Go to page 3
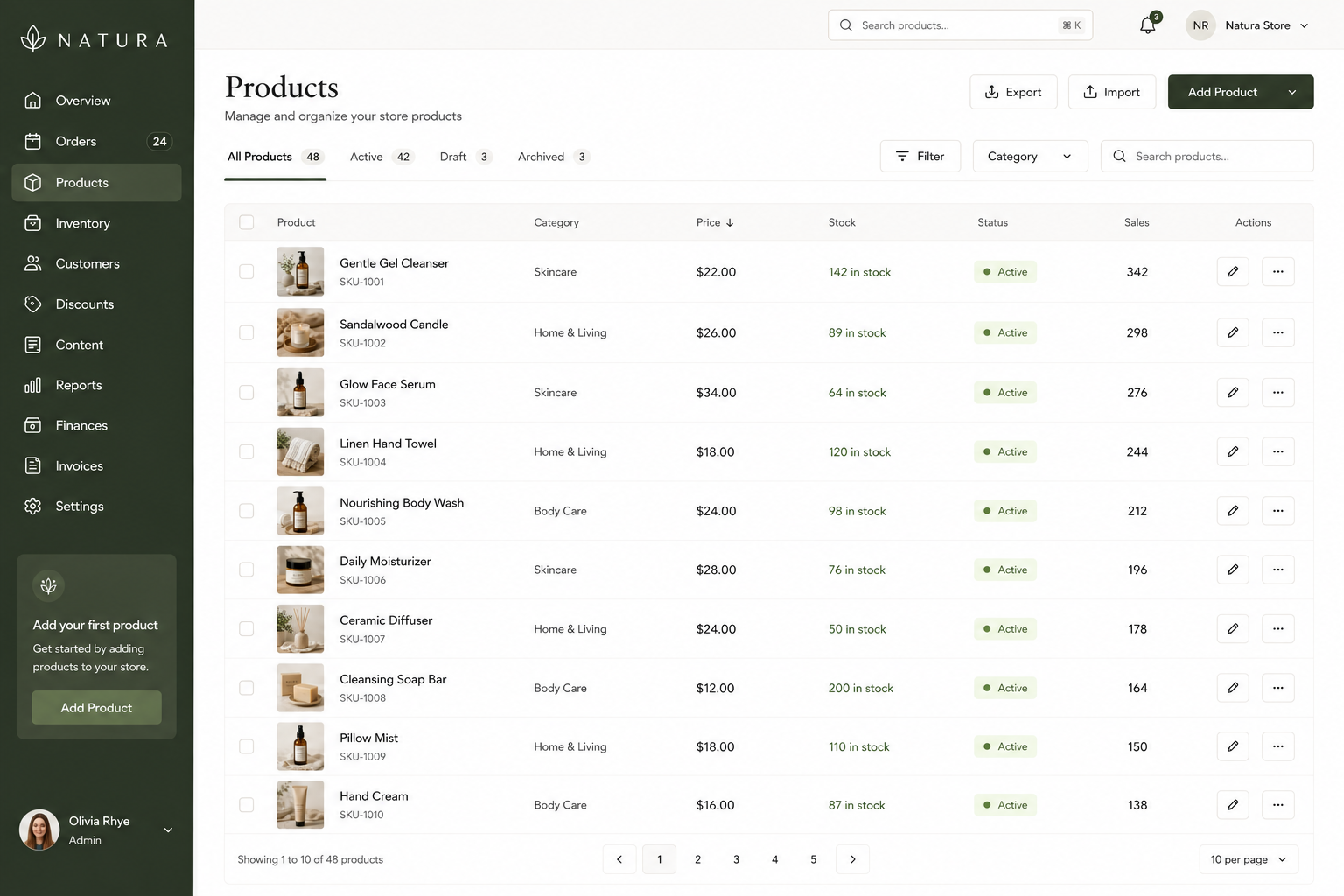 (736, 859)
